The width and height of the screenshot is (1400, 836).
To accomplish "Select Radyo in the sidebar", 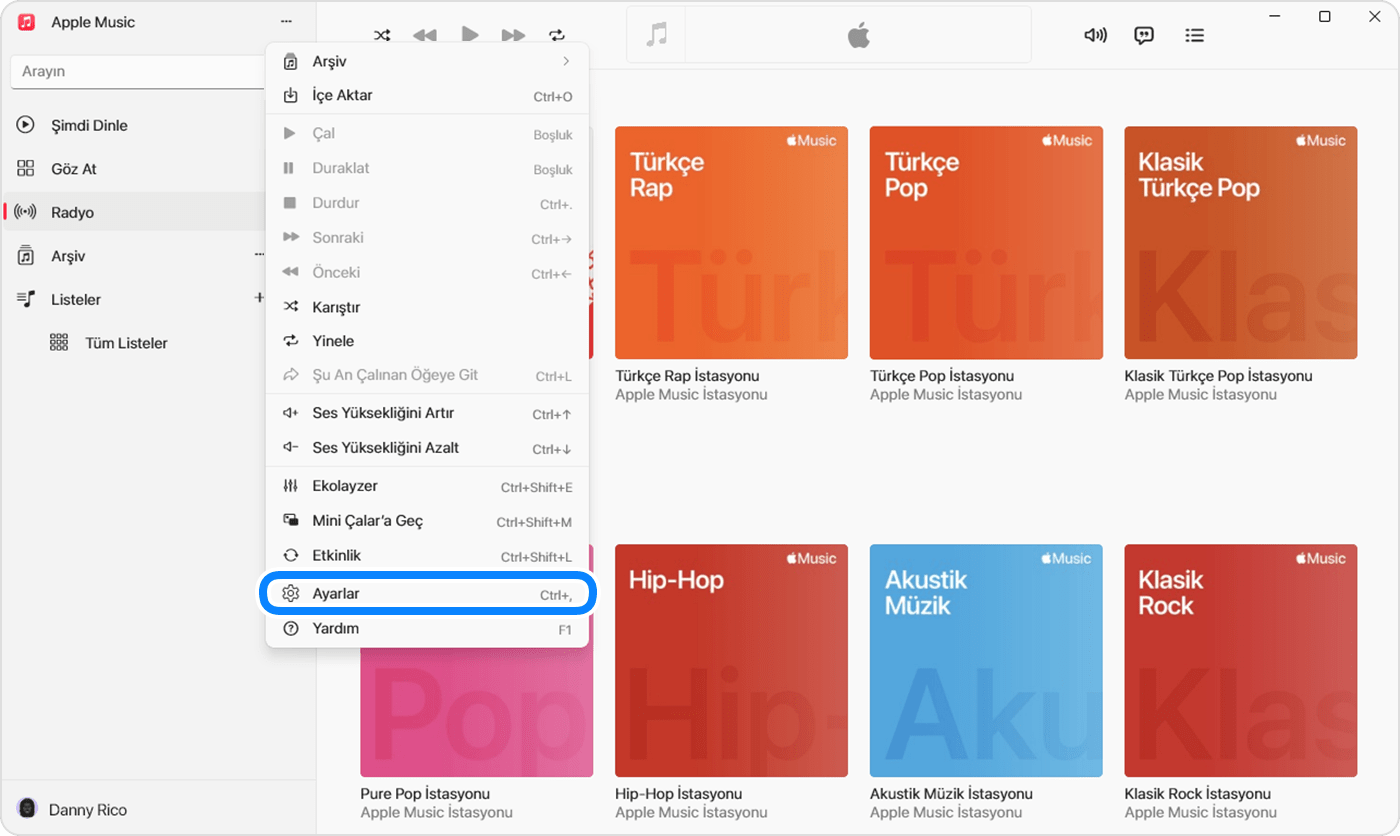I will [135, 213].
